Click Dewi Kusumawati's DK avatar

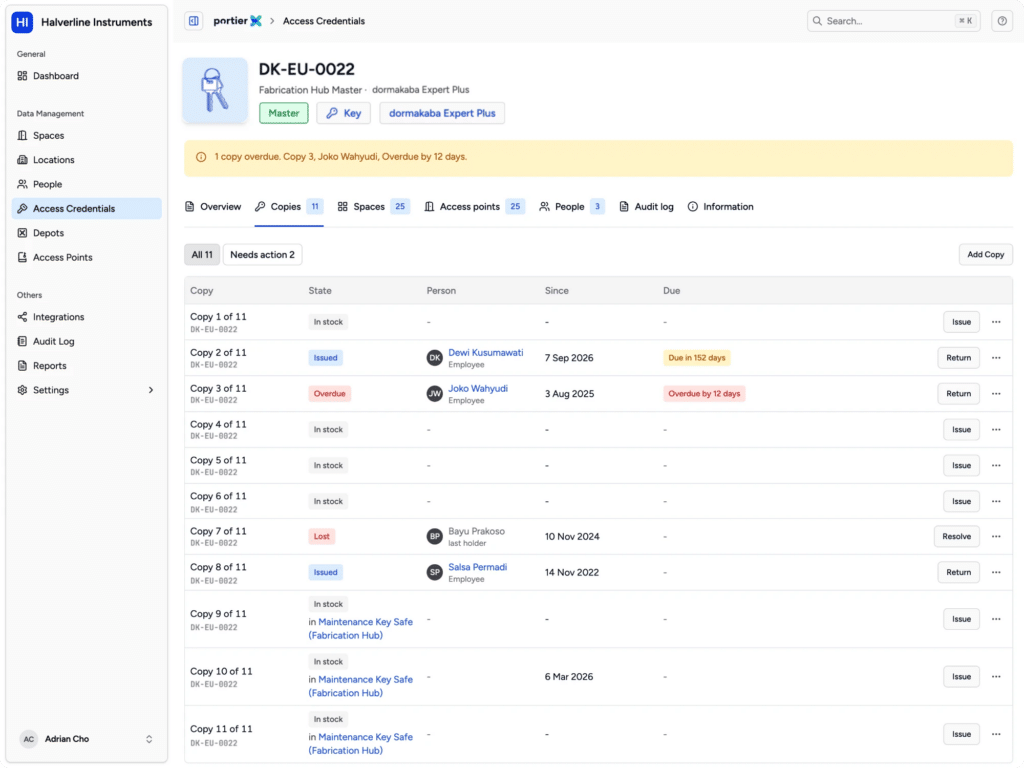(434, 358)
